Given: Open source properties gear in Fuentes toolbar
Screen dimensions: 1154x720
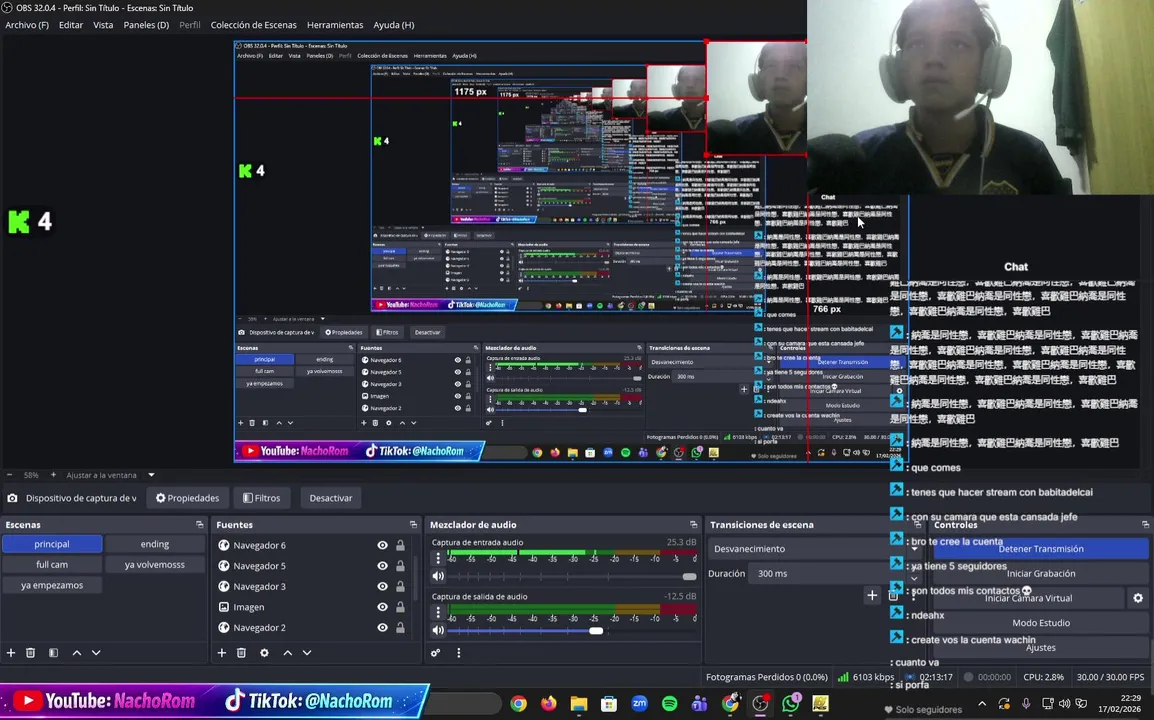Looking at the screenshot, I should point(264,653).
